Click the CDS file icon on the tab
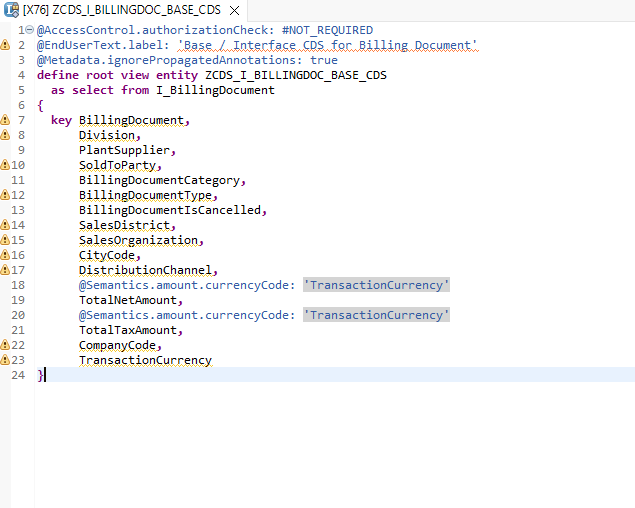635x508 pixels. coord(12,10)
